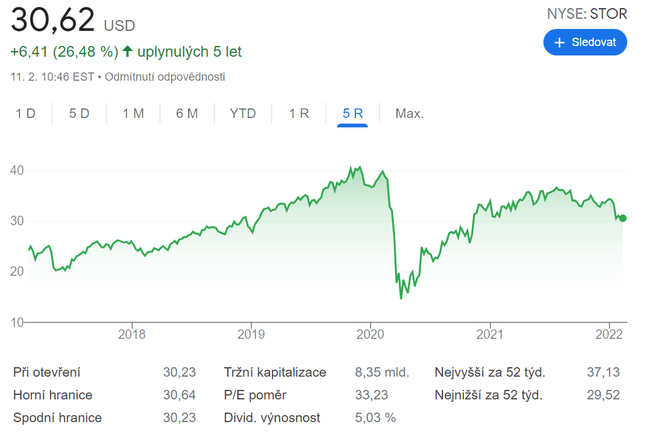Viewport: 650px width, 434px height.
Task: Switch chart to YTD
Action: coord(243,113)
